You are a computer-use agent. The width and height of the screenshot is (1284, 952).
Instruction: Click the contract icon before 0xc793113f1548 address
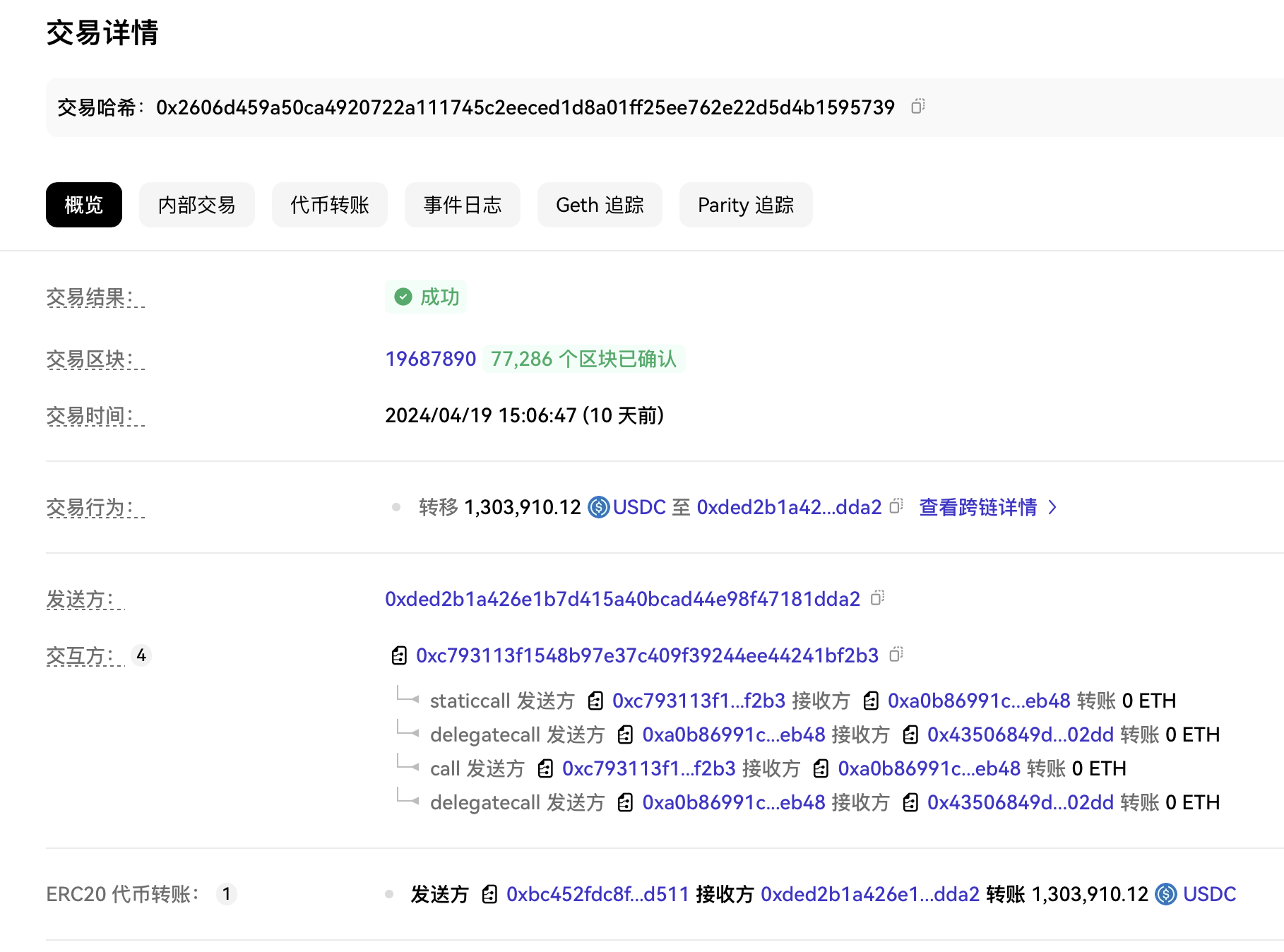399,655
